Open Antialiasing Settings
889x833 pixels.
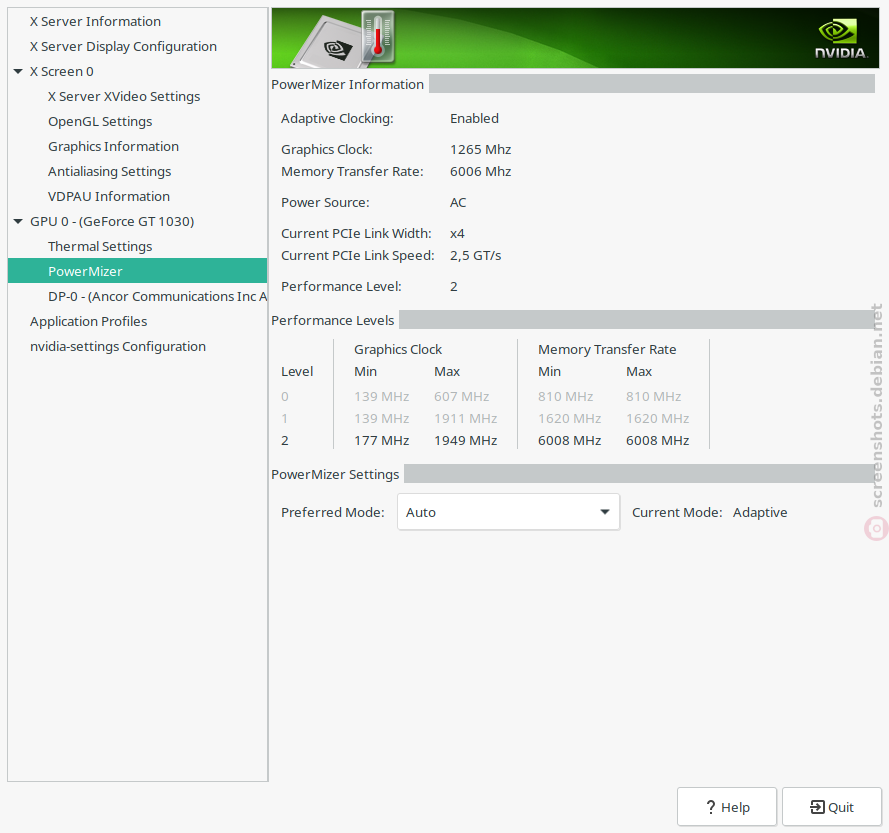[x=109, y=171]
